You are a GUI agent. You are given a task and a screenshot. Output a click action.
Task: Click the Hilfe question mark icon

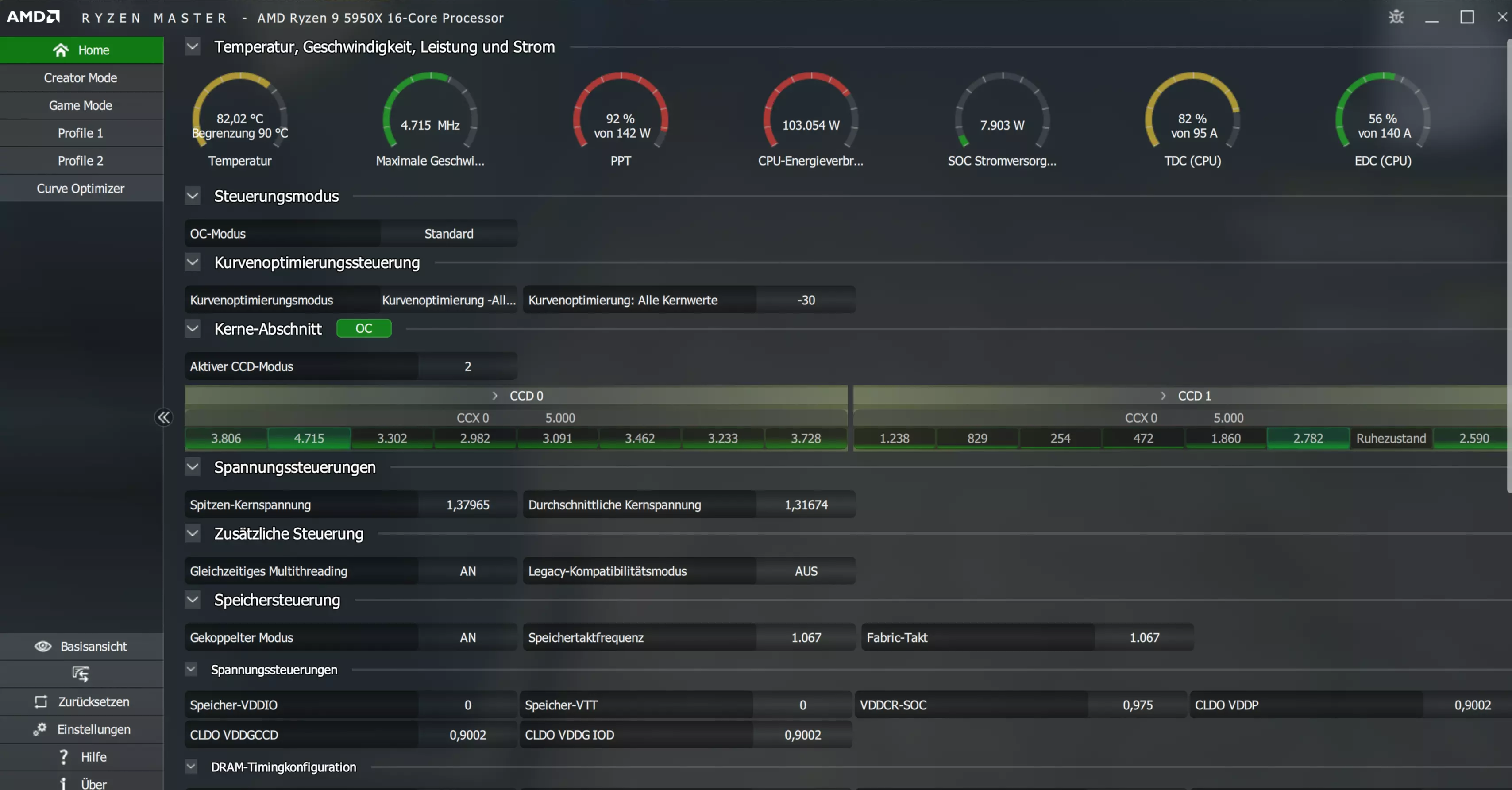click(63, 756)
